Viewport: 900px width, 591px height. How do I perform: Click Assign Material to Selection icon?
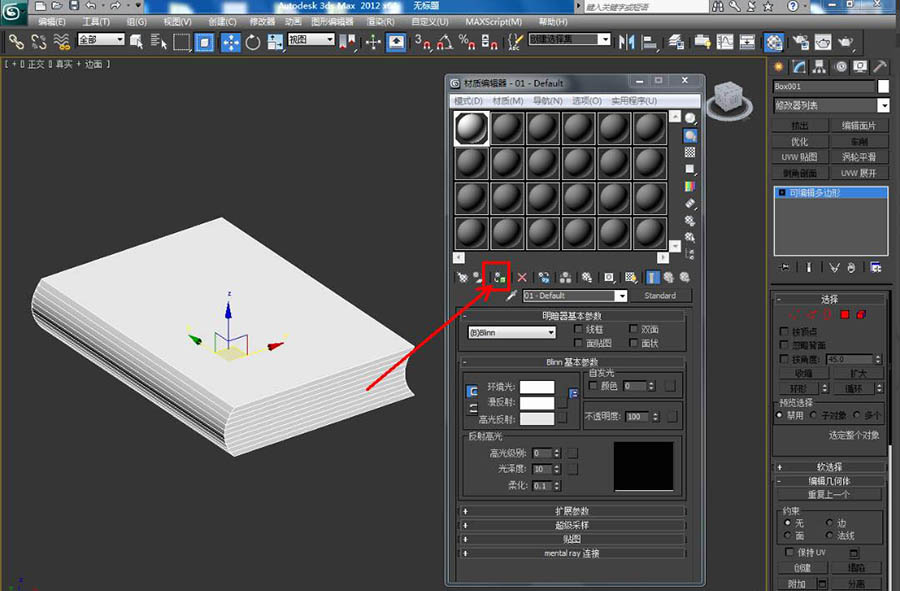(498, 277)
